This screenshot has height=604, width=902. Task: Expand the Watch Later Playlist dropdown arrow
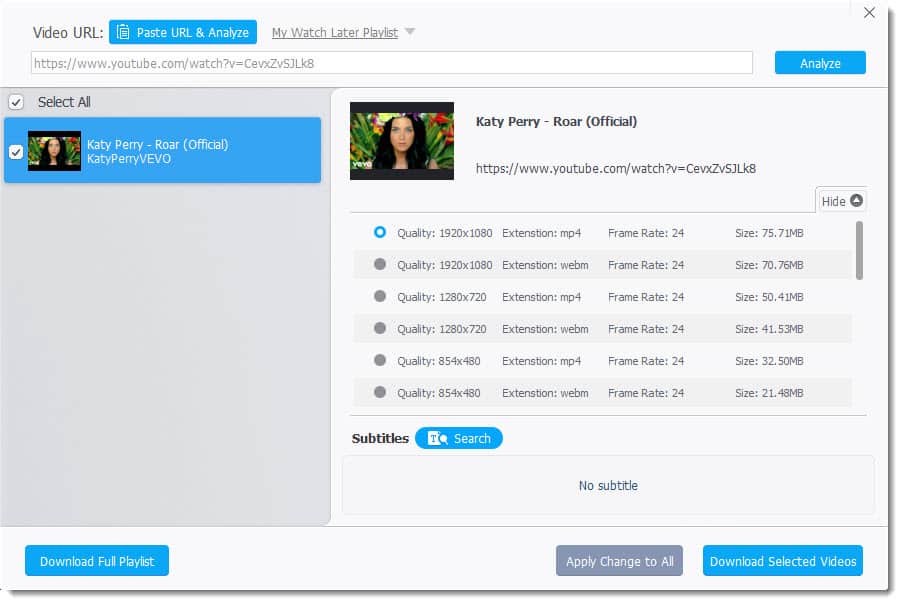point(410,32)
